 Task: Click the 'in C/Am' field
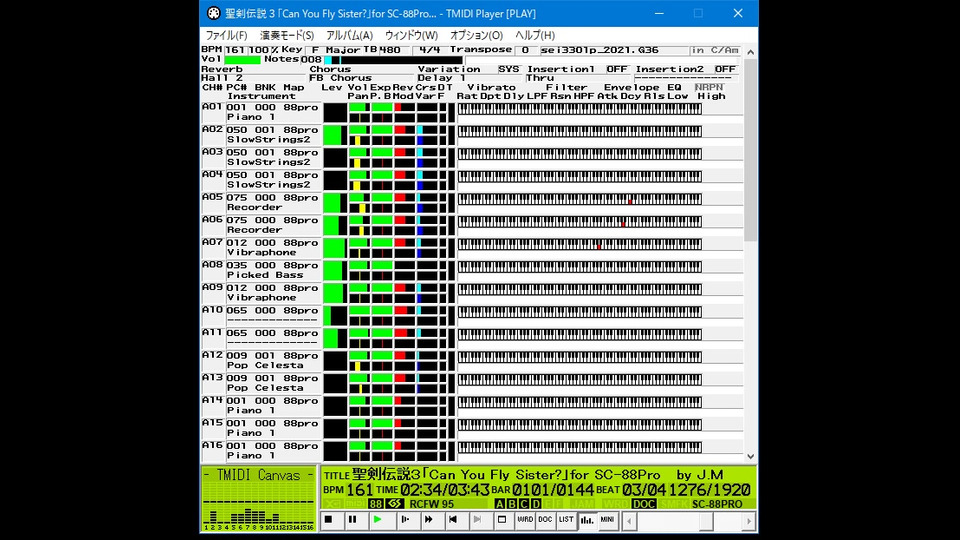(715, 50)
